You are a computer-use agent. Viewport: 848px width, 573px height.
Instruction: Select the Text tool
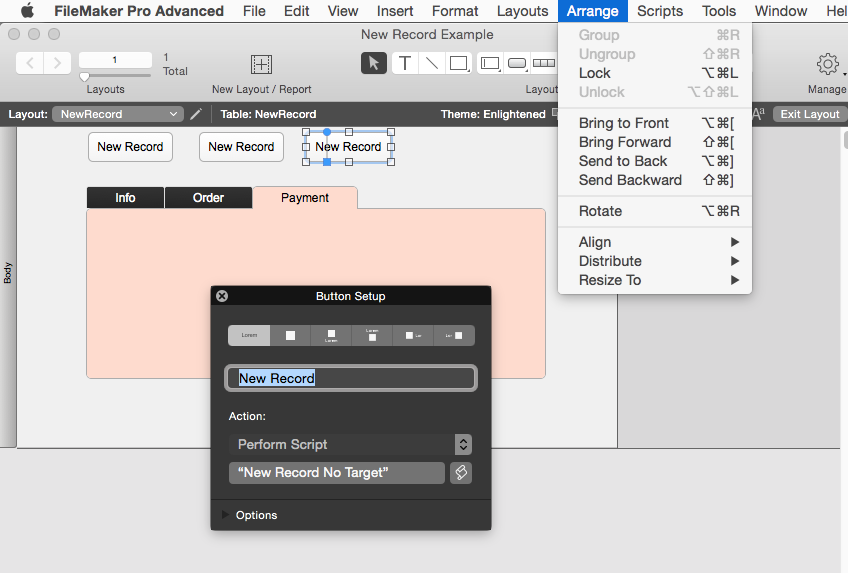click(405, 63)
